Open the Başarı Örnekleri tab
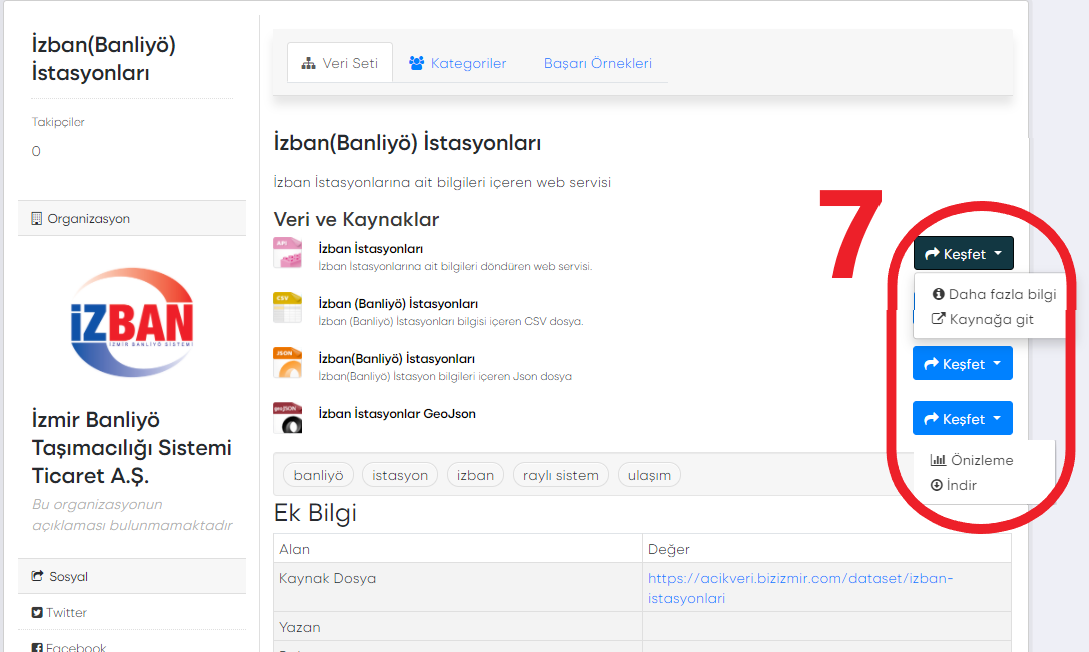This screenshot has height=652, width=1089. pos(597,63)
